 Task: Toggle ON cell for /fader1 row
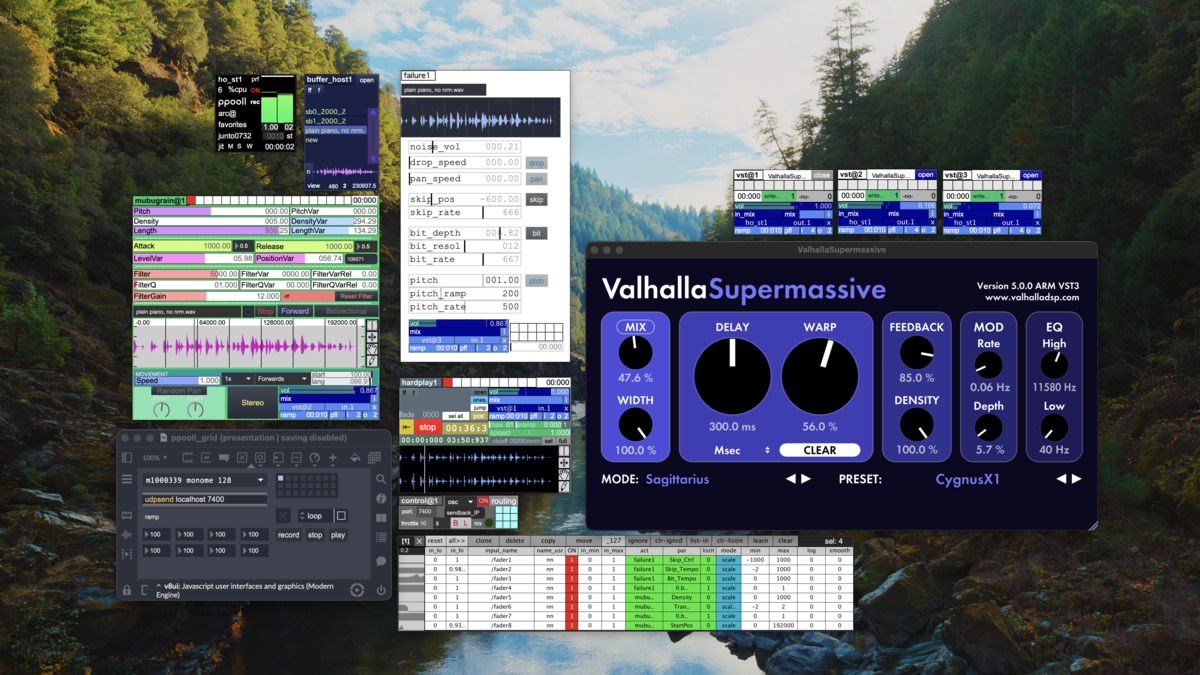click(572, 560)
